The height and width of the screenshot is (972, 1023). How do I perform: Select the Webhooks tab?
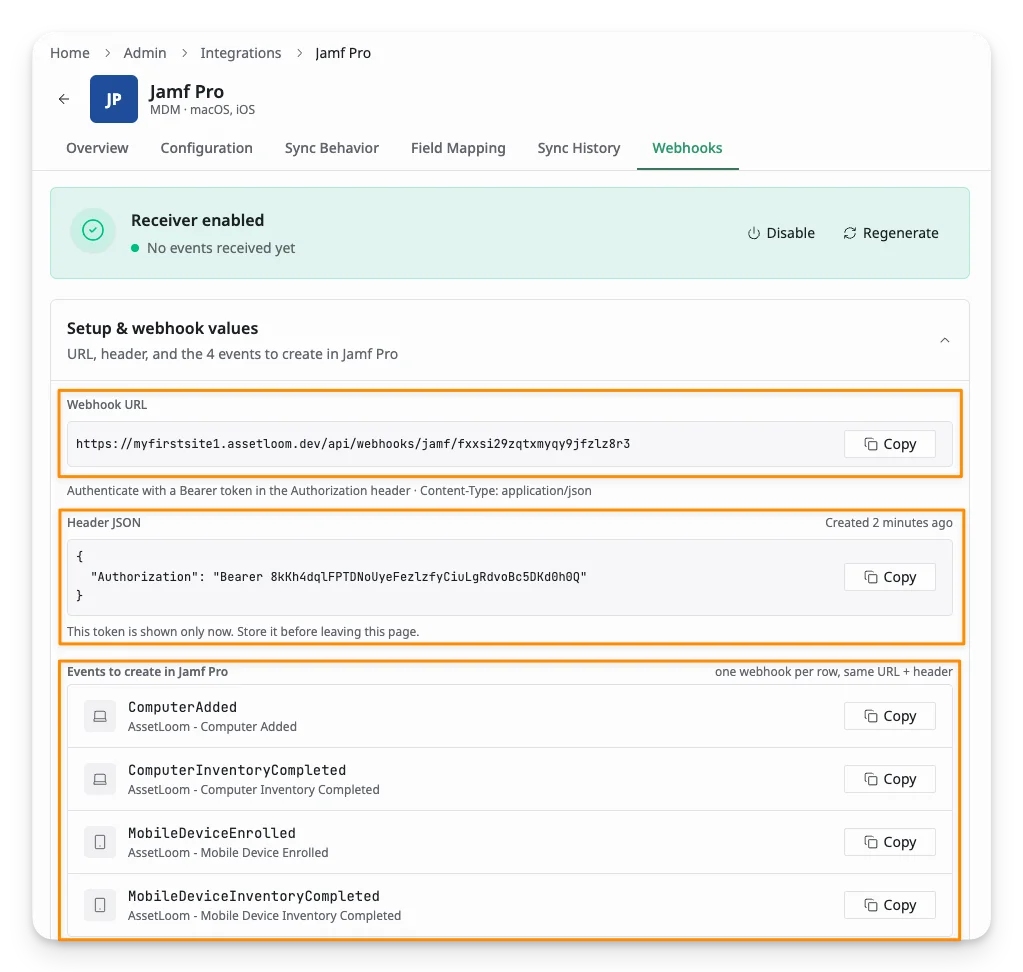click(687, 148)
